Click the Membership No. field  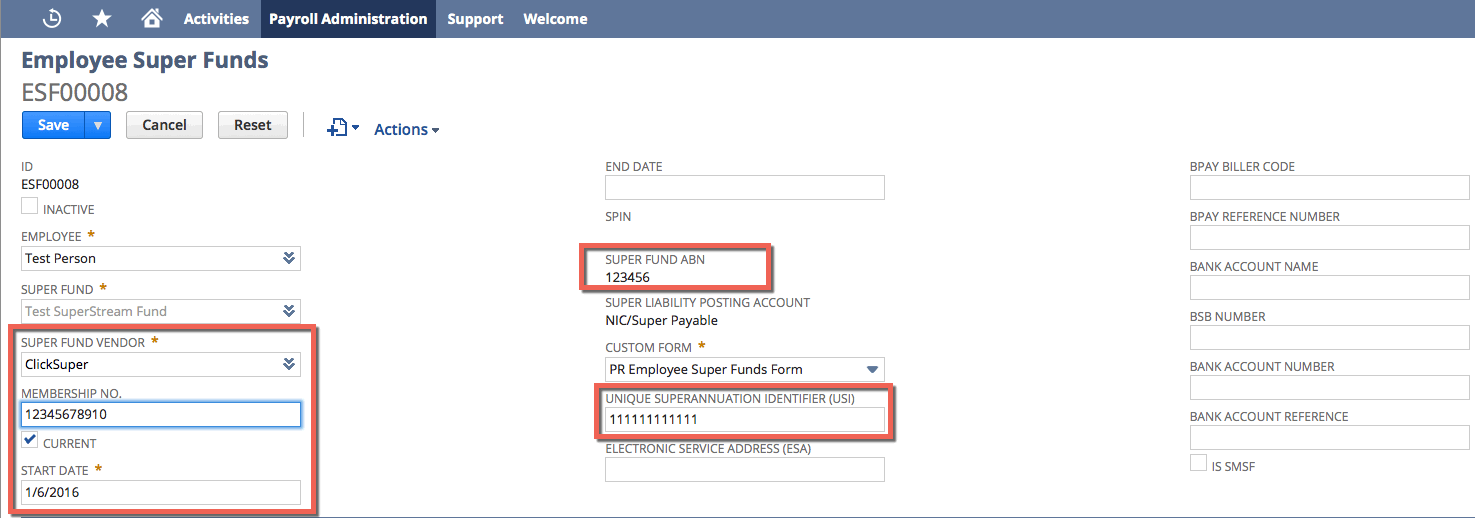pyautogui.click(x=161, y=414)
